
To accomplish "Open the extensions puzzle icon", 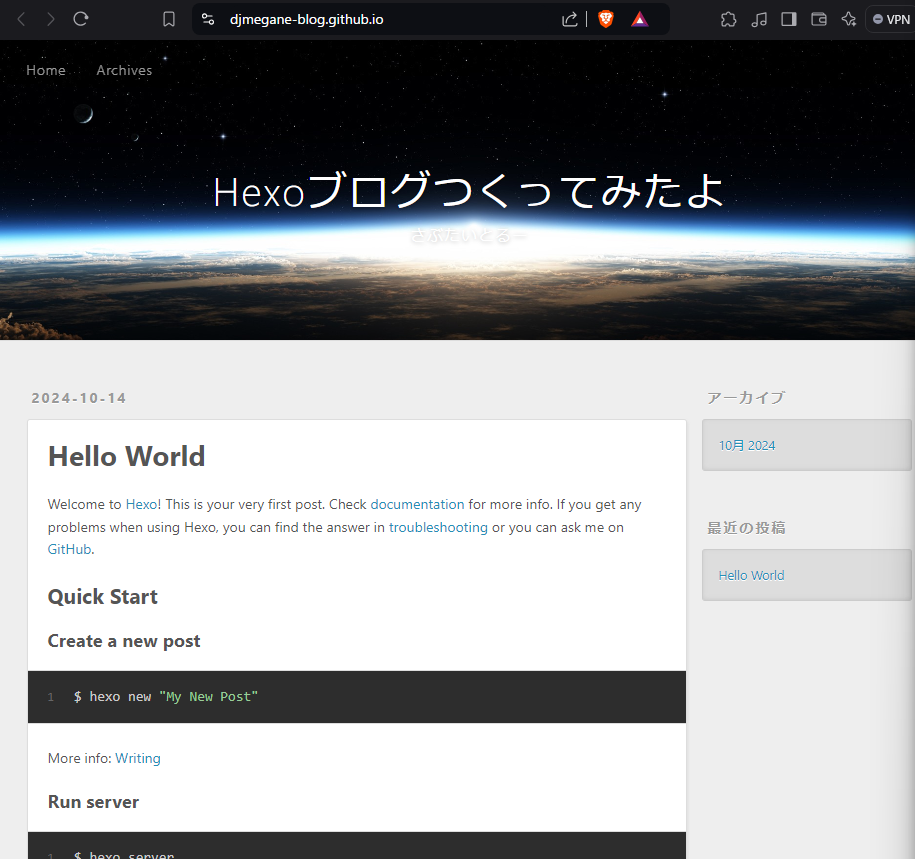I will 728,19.
